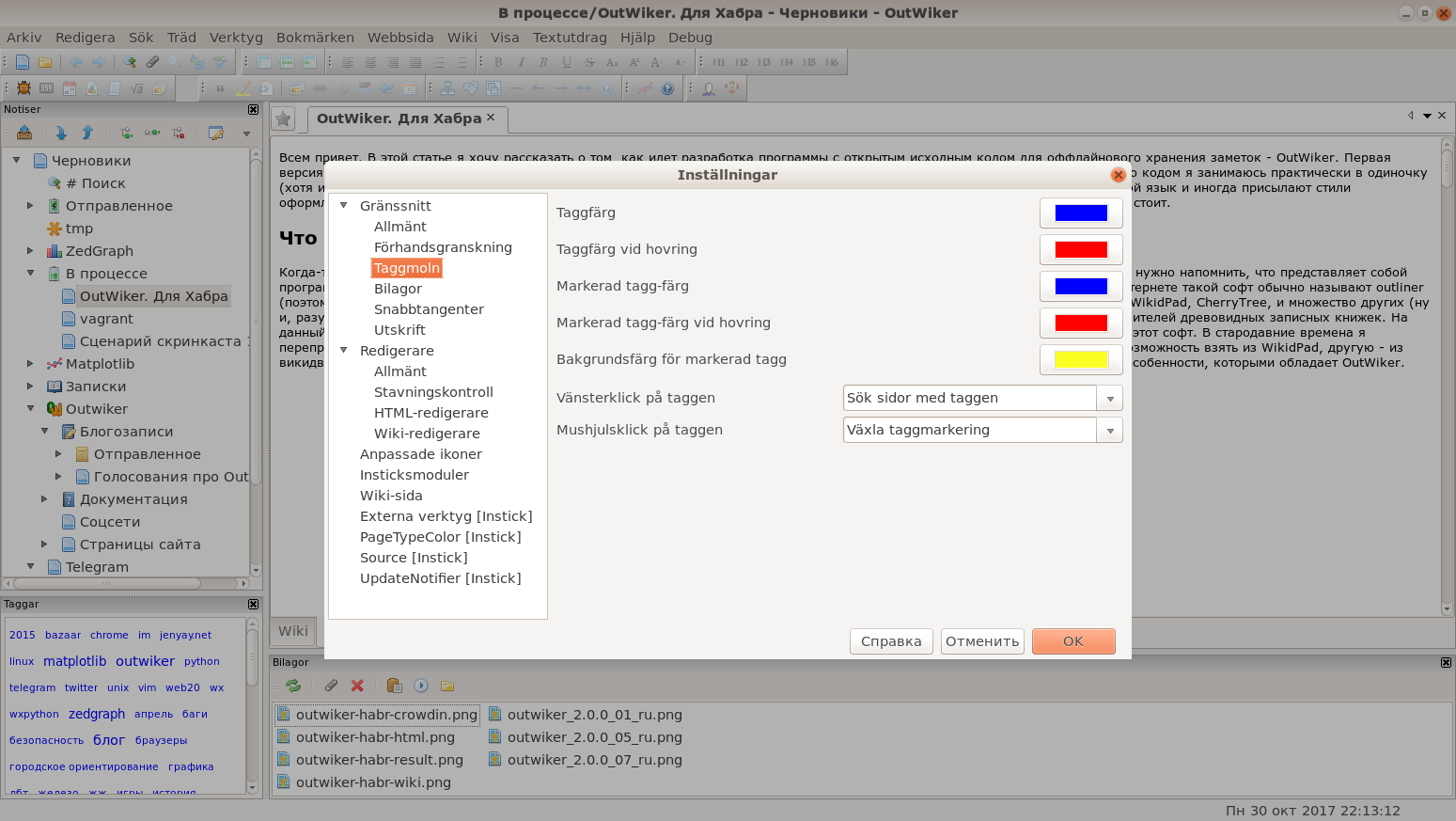The height and width of the screenshot is (821, 1456).
Task: Close the Taggar panel
Action: 253,604
